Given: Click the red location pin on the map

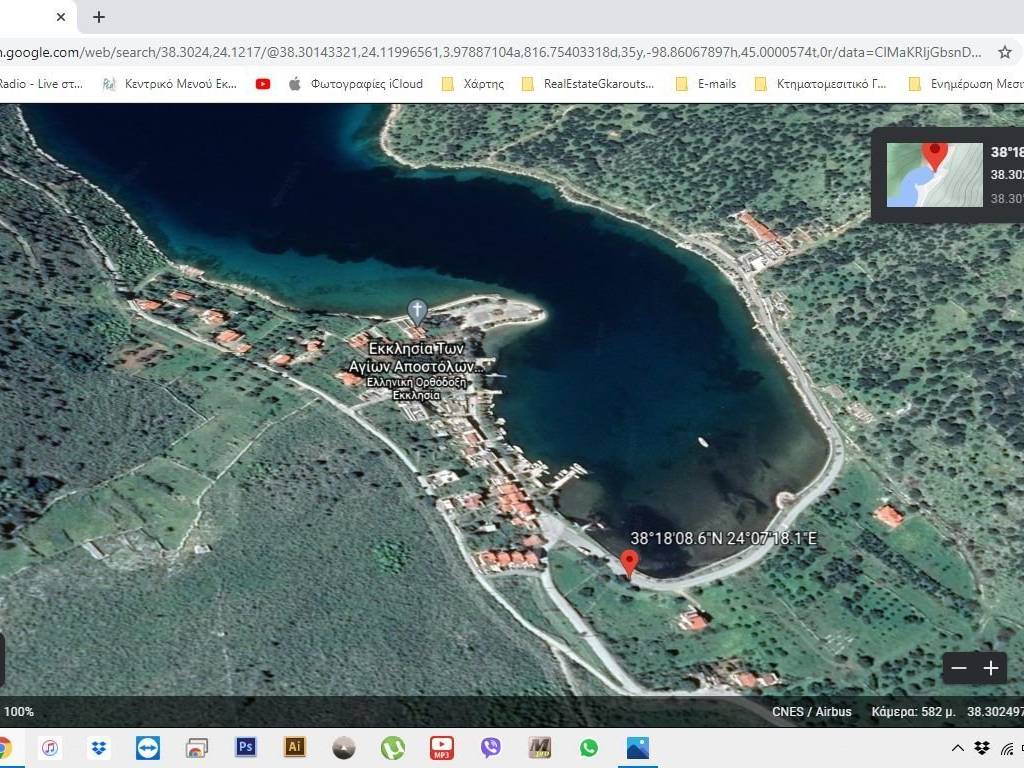Looking at the screenshot, I should (629, 561).
